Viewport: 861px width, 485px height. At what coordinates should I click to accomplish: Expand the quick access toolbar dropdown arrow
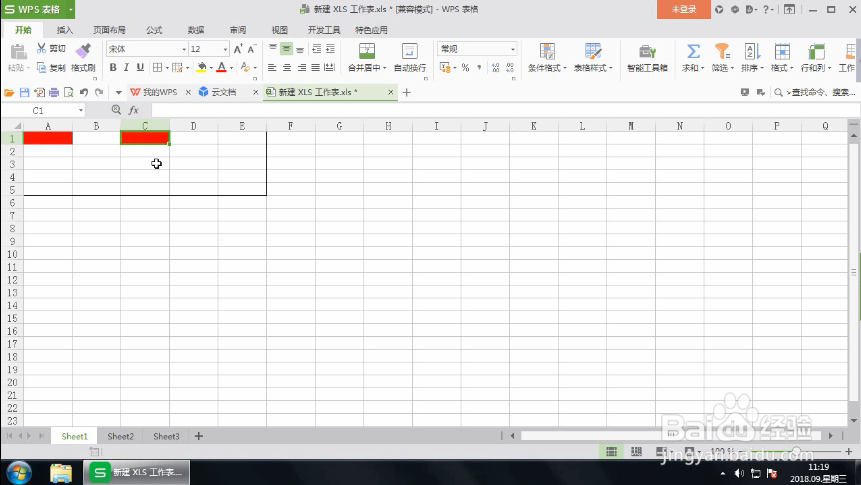[118, 92]
